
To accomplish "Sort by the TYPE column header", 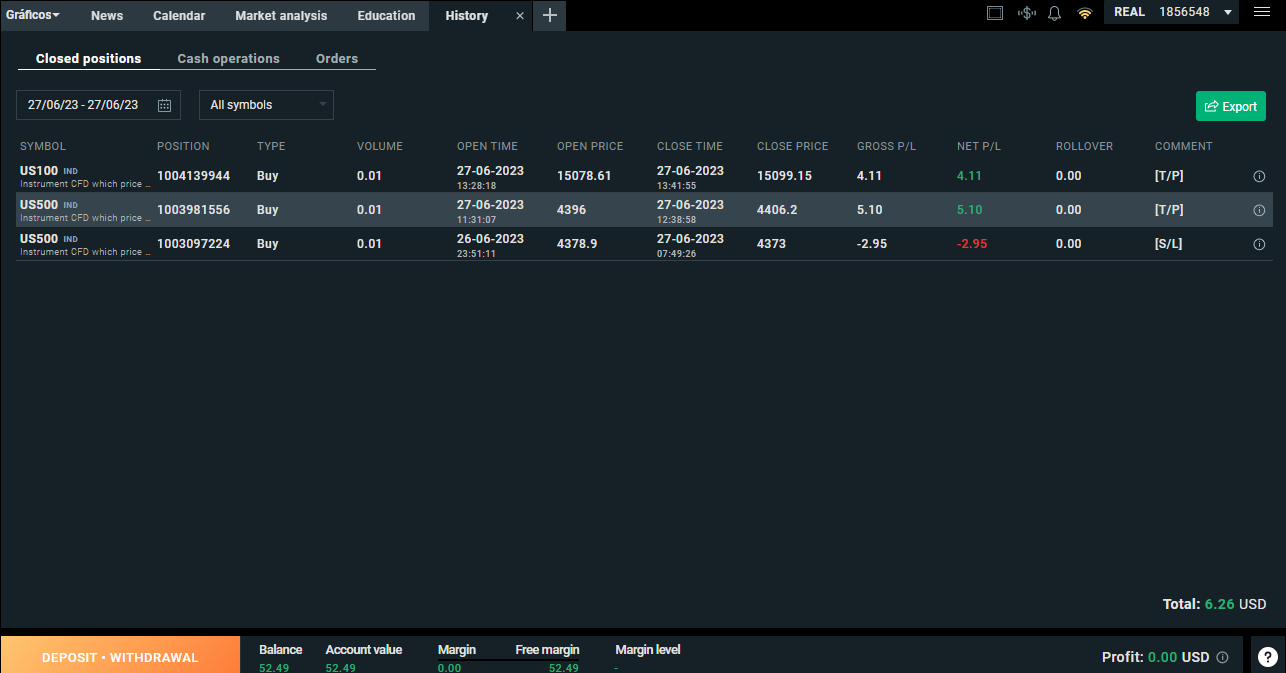I will (x=271, y=146).
